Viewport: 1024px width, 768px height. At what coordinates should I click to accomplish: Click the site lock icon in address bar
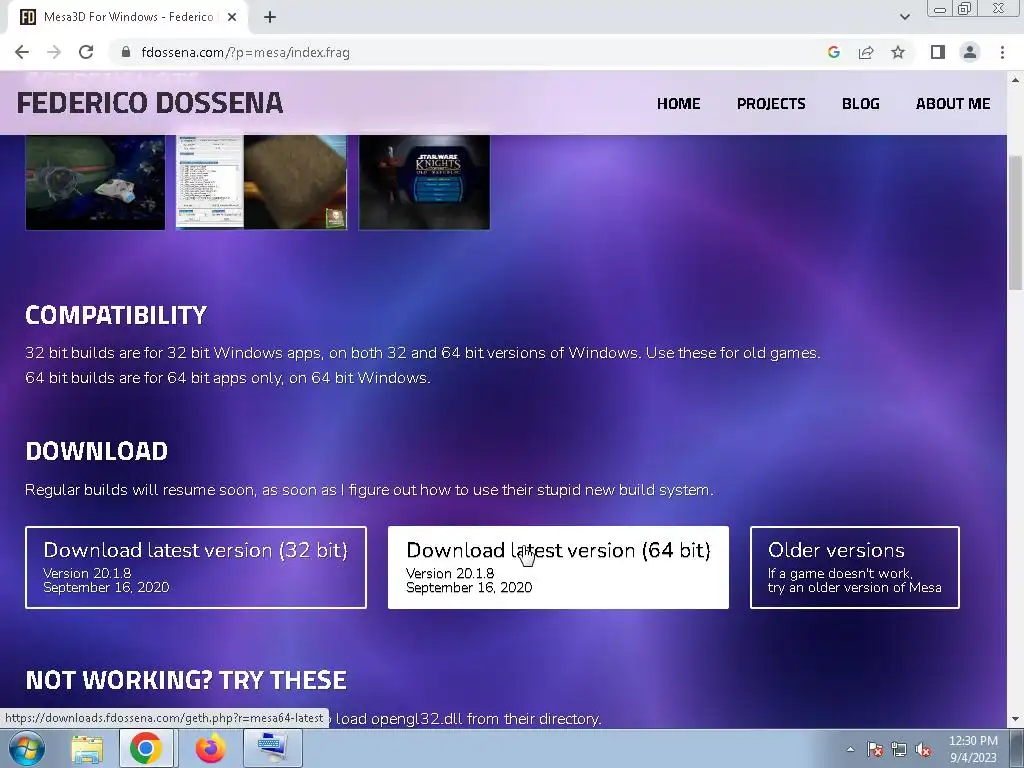[x=126, y=52]
